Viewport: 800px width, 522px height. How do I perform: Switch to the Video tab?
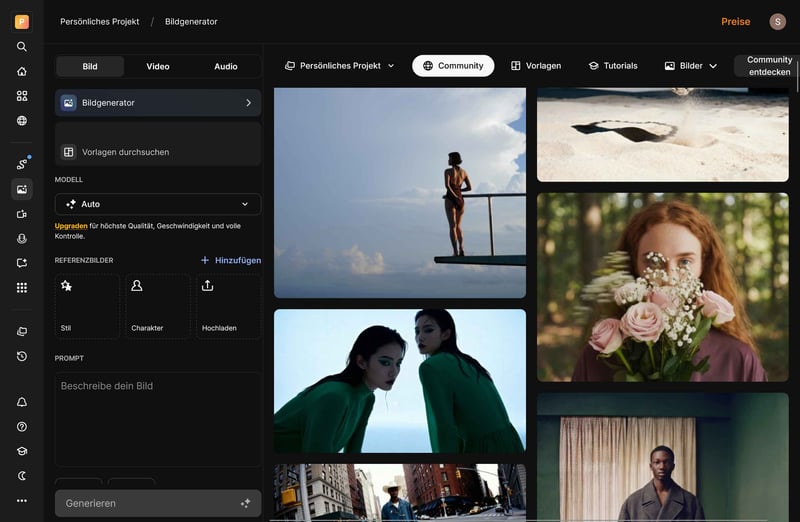(x=158, y=67)
